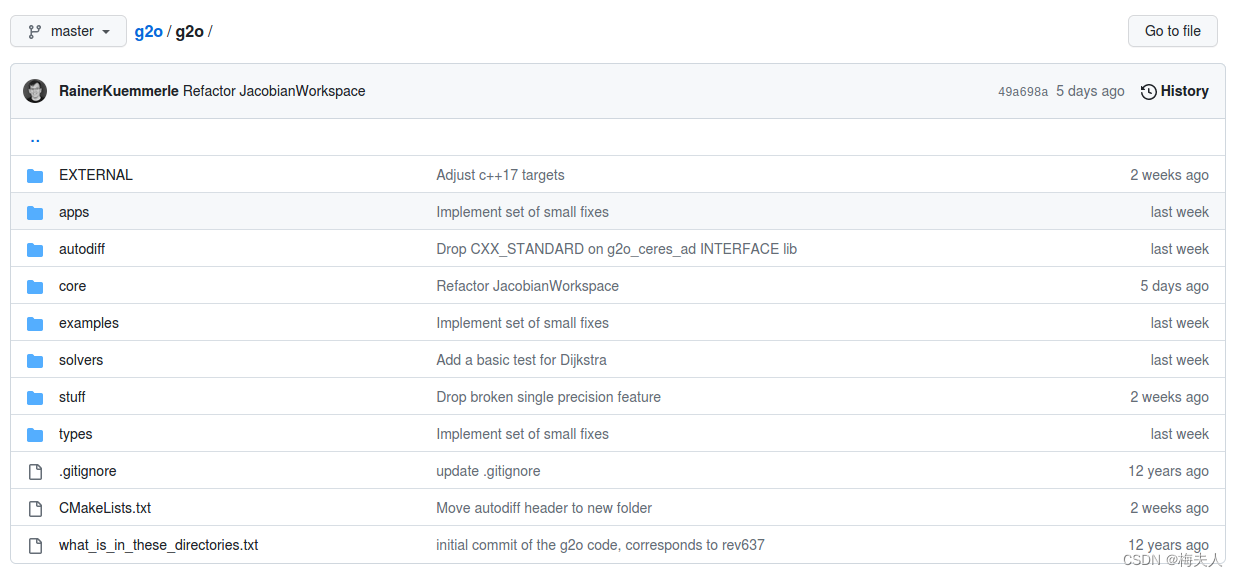Open commit hash 49a698a
1238x577 pixels.
pyautogui.click(x=1023, y=92)
